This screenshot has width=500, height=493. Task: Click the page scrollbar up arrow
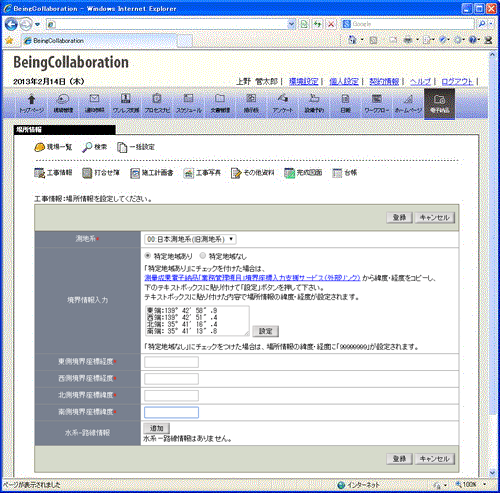tap(493, 55)
